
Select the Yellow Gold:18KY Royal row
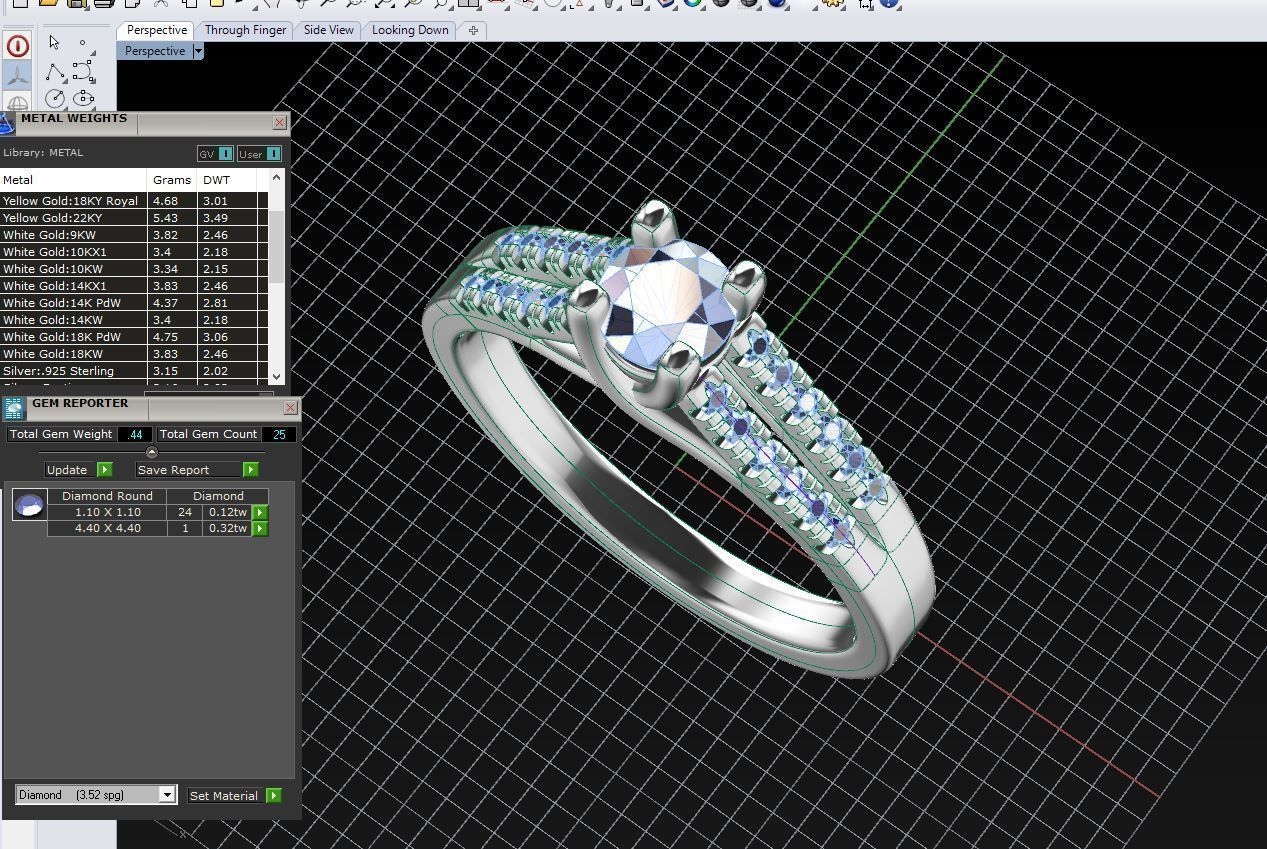click(x=134, y=201)
